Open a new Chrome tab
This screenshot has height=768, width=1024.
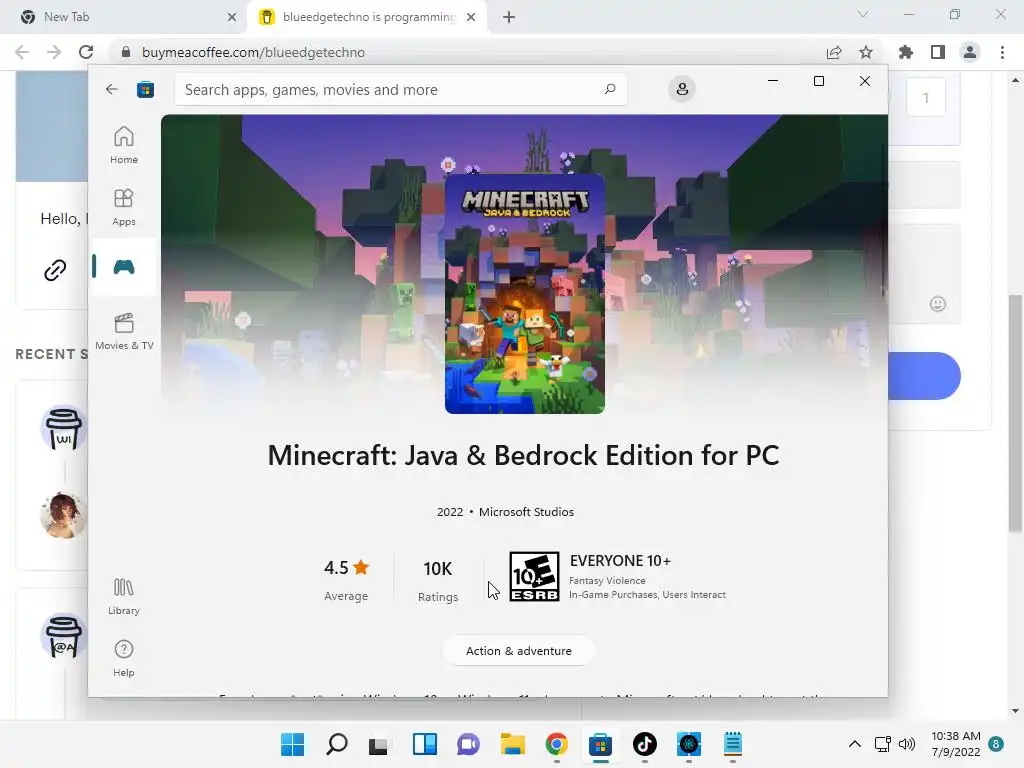[509, 17]
